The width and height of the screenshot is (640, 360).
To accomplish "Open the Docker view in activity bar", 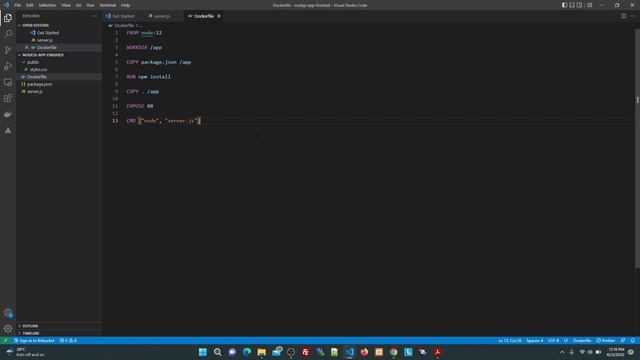I will tap(8, 115).
